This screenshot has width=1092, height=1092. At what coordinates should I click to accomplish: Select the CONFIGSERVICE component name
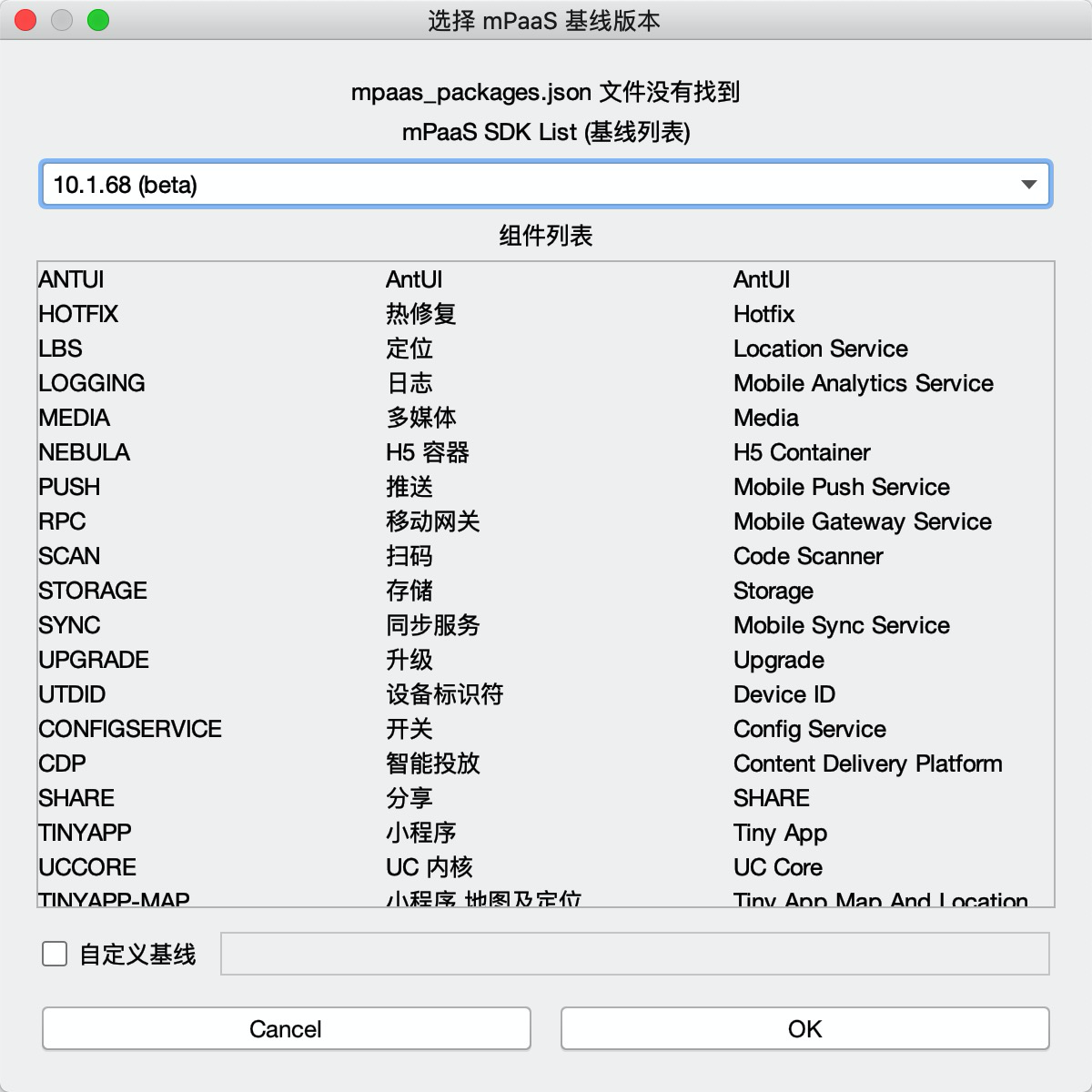(130, 729)
